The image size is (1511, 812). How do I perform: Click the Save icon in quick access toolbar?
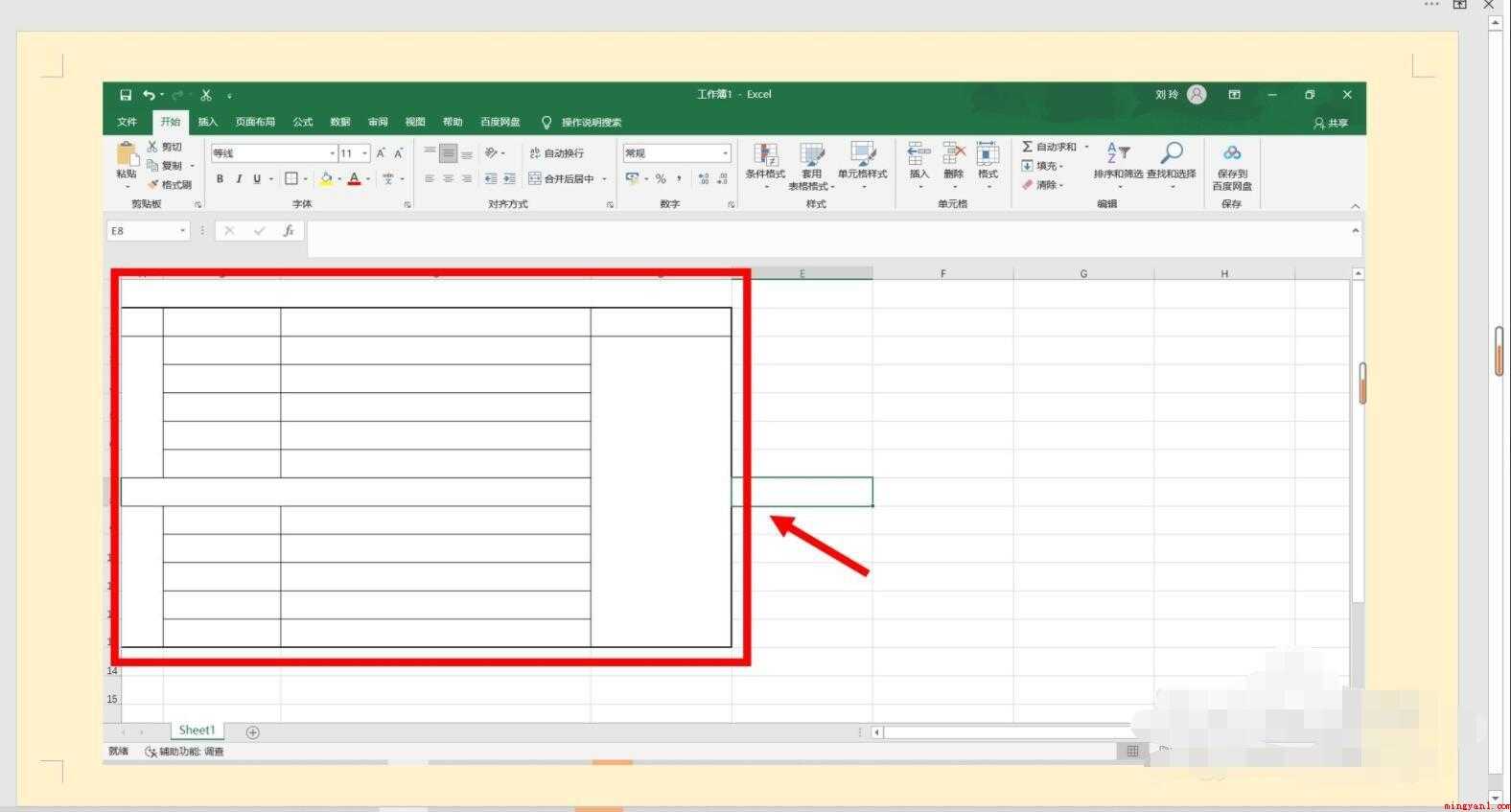[x=126, y=95]
